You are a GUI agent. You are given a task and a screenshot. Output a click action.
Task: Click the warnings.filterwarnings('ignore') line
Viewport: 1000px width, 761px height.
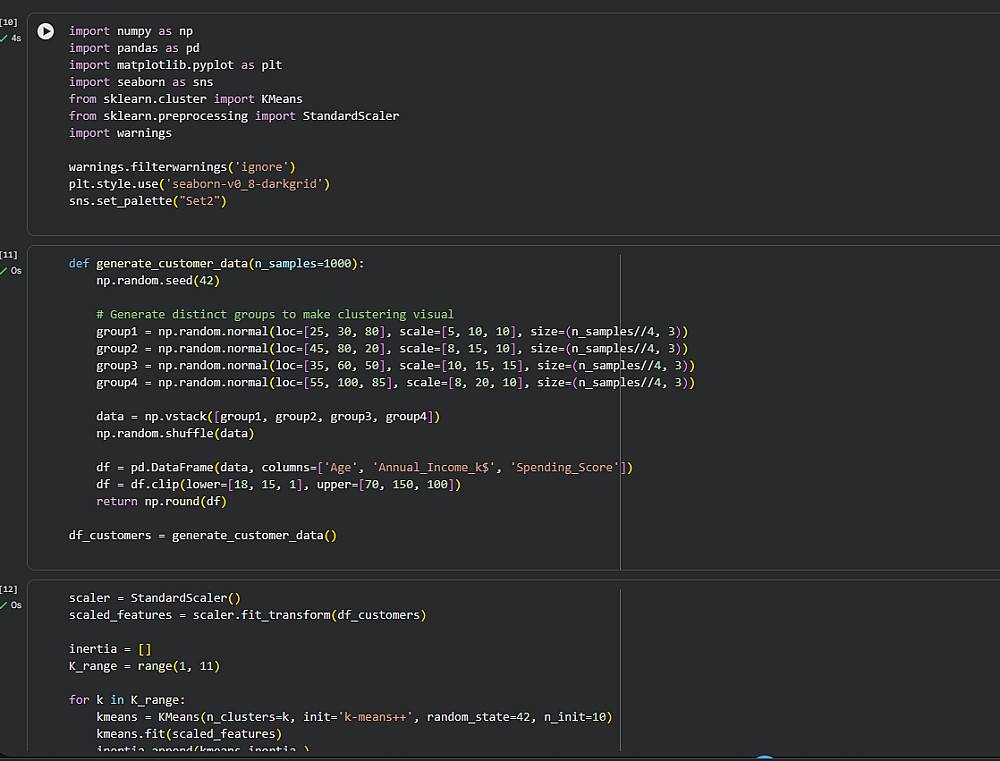pos(182,166)
